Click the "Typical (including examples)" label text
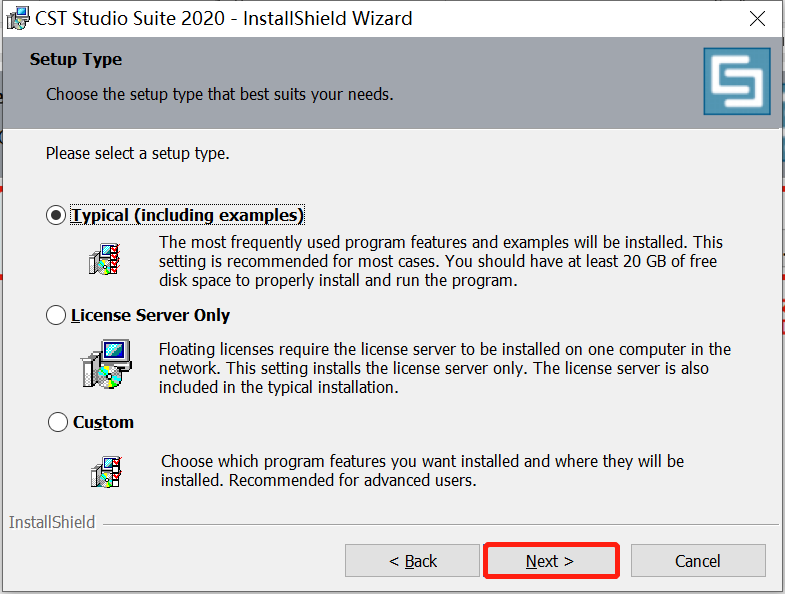Screen dimensions: 785x594 (187, 216)
